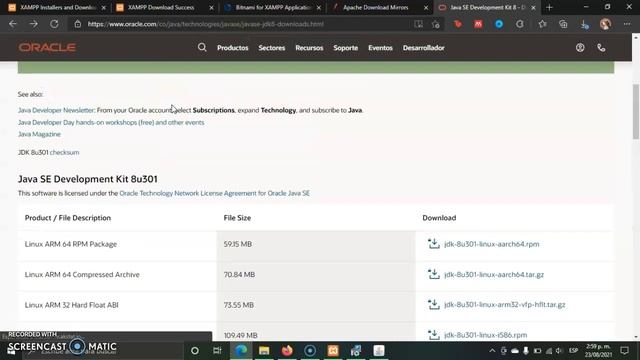Download jdk-8u301-linux-aarch64.rpm
This screenshot has height=360, width=640.
coord(491,244)
